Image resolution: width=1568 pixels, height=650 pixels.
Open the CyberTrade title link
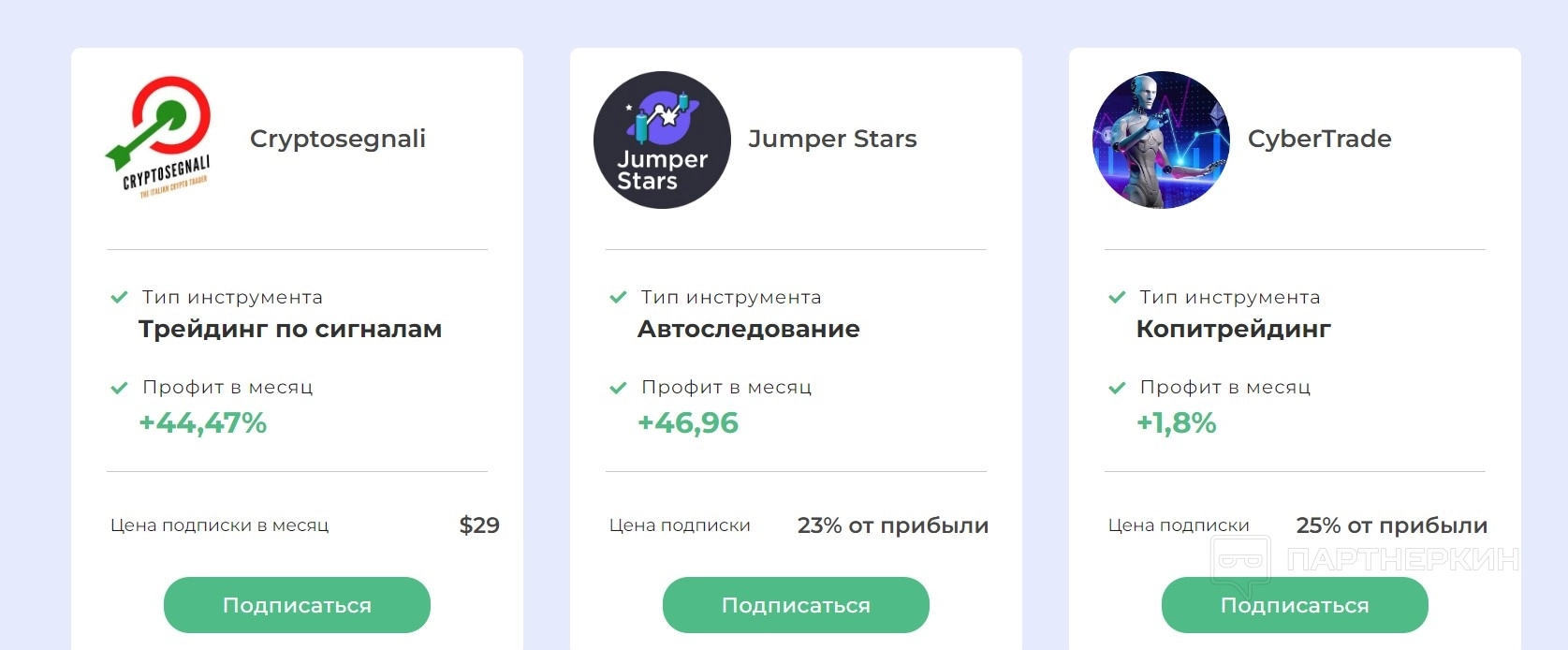pyautogui.click(x=1319, y=139)
